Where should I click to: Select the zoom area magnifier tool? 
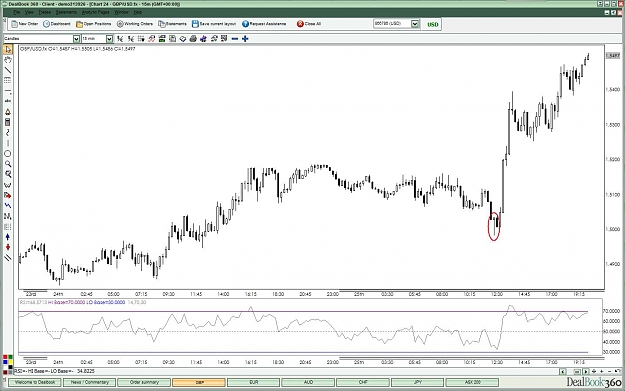[x=8, y=174]
